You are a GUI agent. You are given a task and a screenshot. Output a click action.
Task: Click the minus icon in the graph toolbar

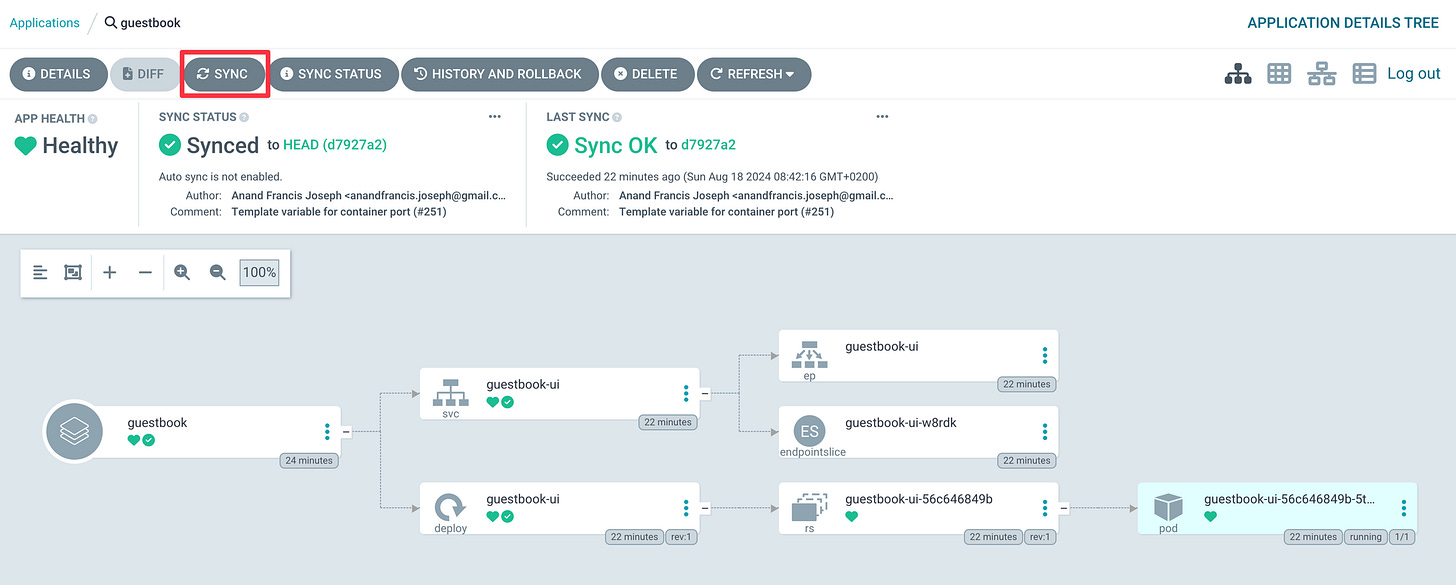[x=145, y=272]
